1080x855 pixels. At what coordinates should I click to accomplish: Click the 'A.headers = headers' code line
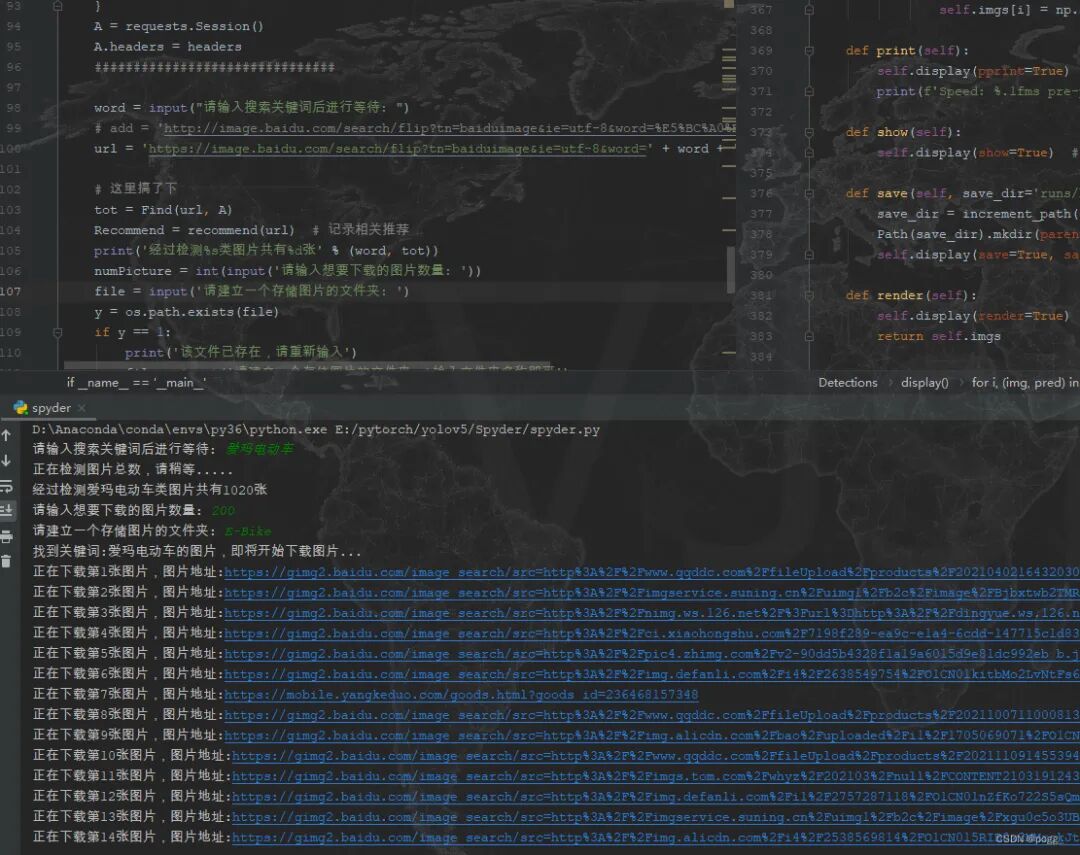pos(167,47)
